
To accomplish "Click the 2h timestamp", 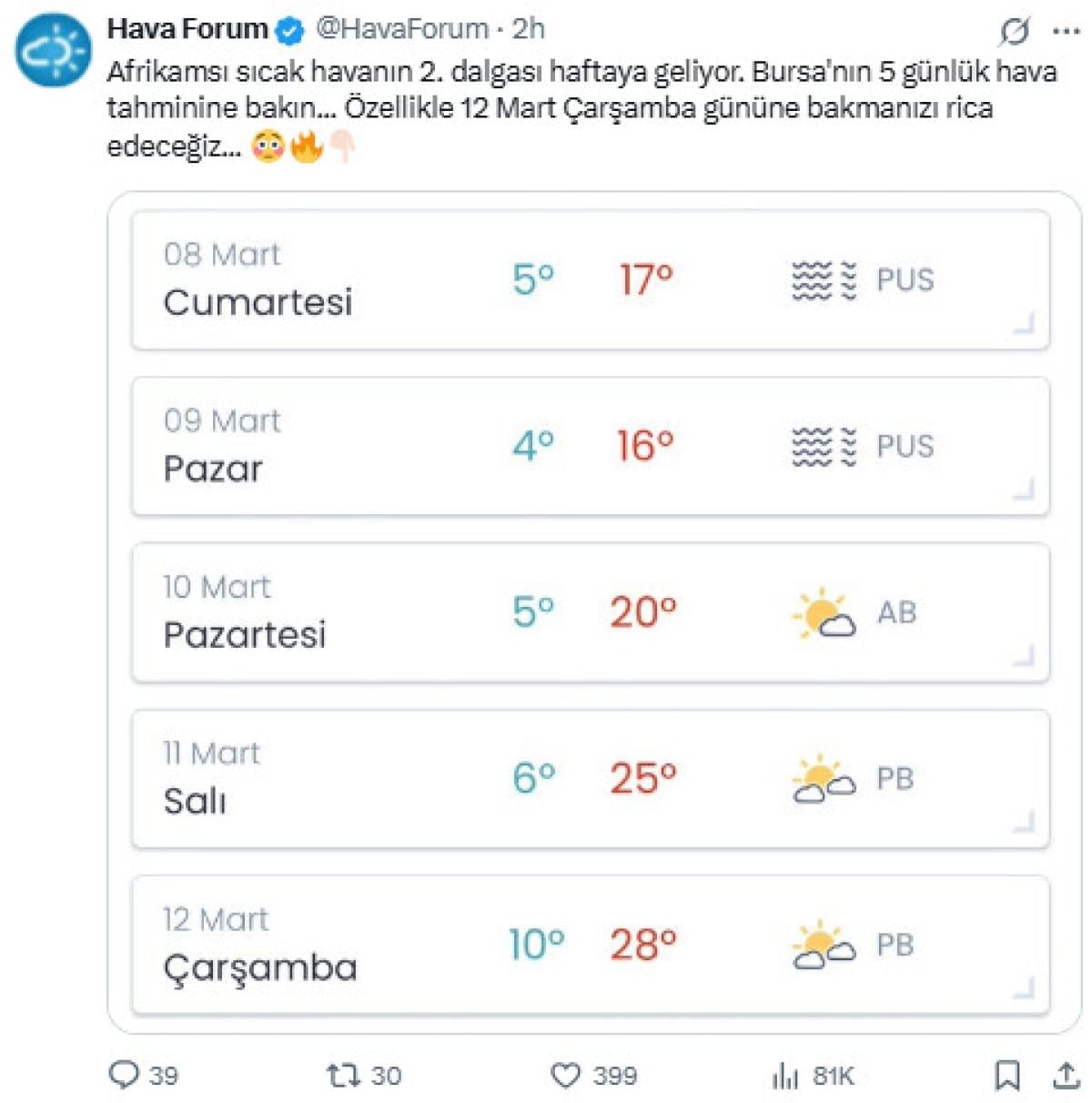I will point(528,29).
